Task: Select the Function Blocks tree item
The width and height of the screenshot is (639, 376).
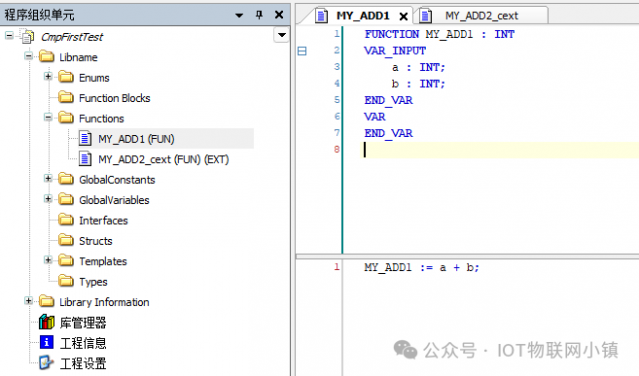Action: point(115,98)
